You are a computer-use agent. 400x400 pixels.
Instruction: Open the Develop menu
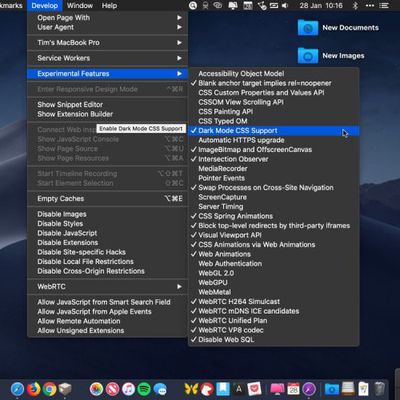pyautogui.click(x=44, y=6)
